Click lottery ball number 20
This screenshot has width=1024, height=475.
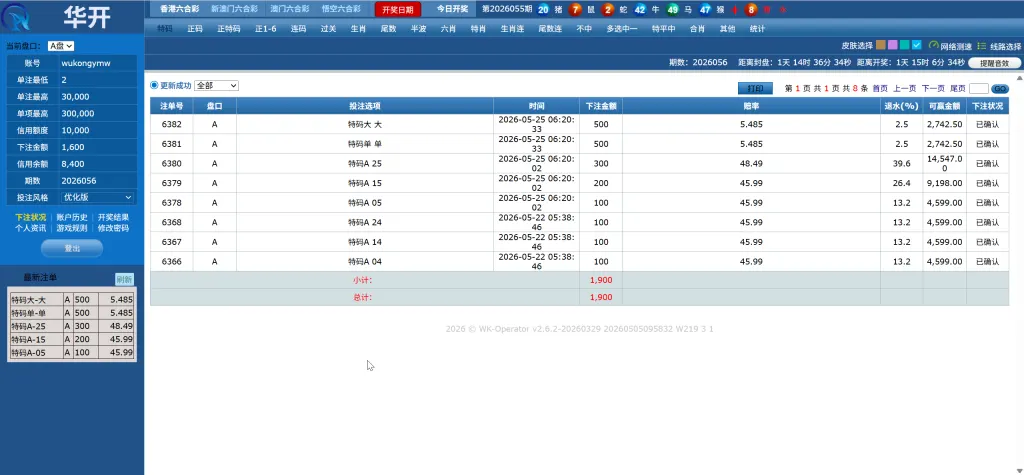pyautogui.click(x=543, y=10)
